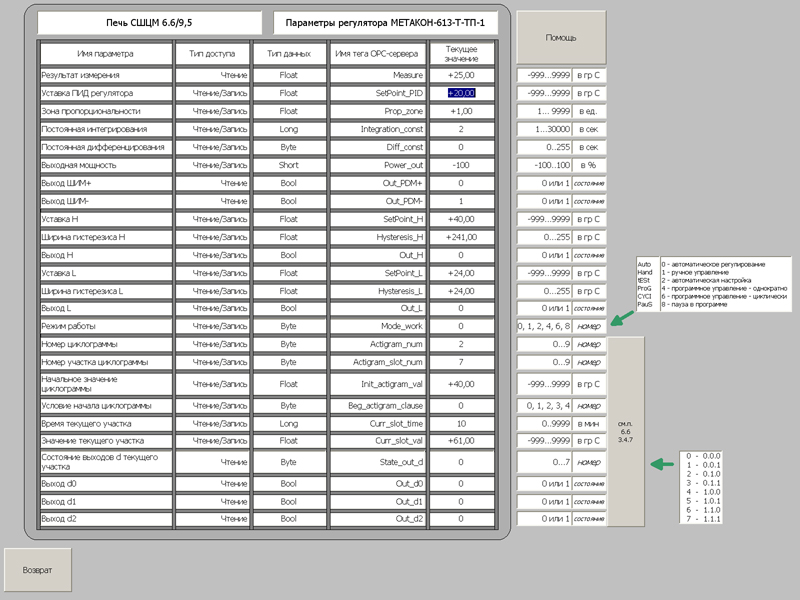The width and height of the screenshot is (800, 600).
Task: Click 'Условие начала циклограммы' row name
Action: (106, 406)
